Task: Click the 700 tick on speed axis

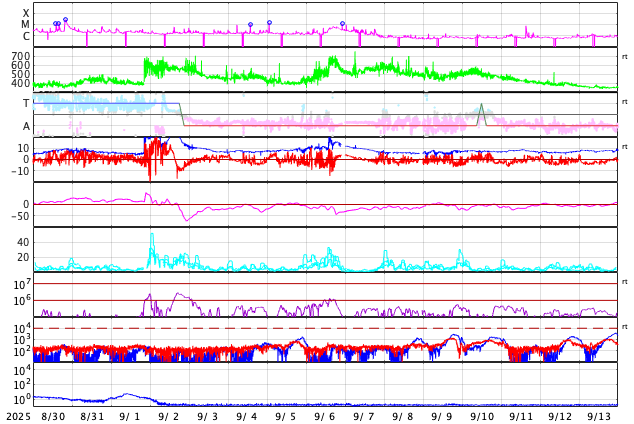Action: (20, 56)
